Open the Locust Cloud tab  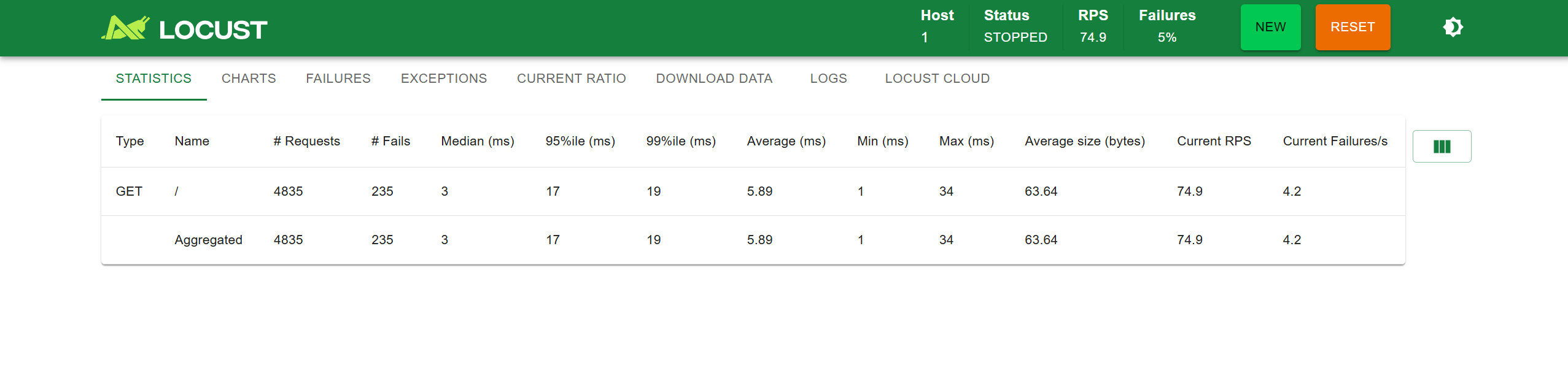[937, 79]
